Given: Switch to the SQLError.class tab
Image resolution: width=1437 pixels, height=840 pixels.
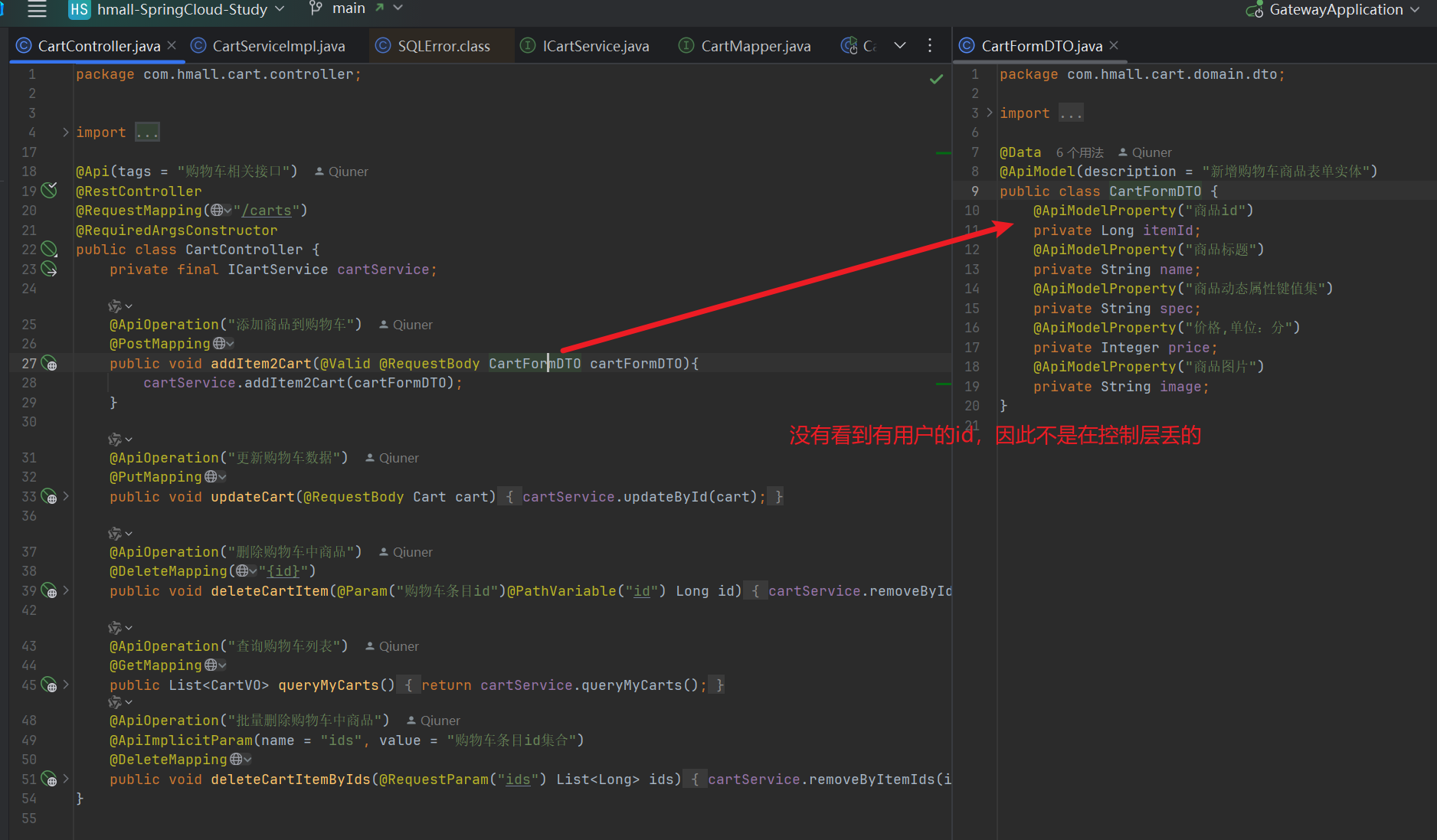Looking at the screenshot, I should [x=443, y=46].
